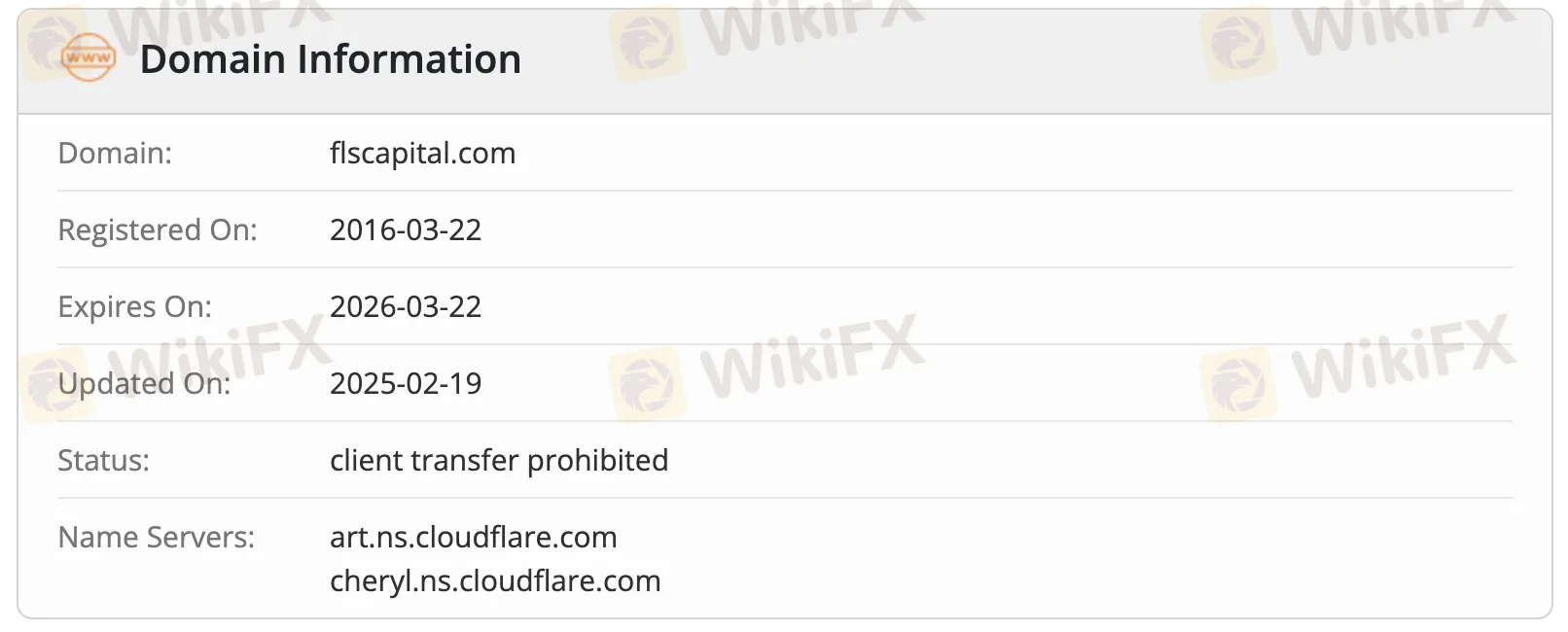This screenshot has width=1568, height=632.
Task: Click the divider line under Status row
Action: tap(784, 498)
